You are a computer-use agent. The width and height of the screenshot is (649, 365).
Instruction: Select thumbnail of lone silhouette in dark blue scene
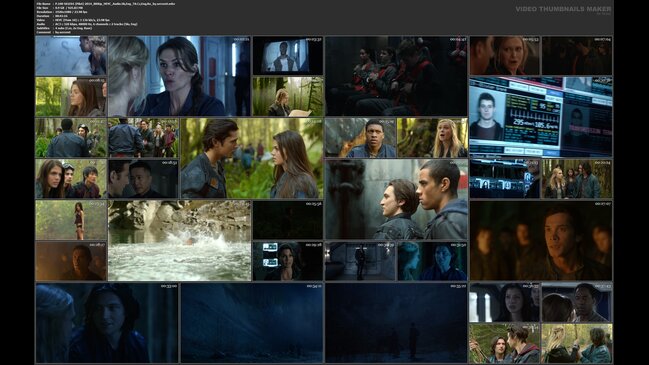pos(396,323)
